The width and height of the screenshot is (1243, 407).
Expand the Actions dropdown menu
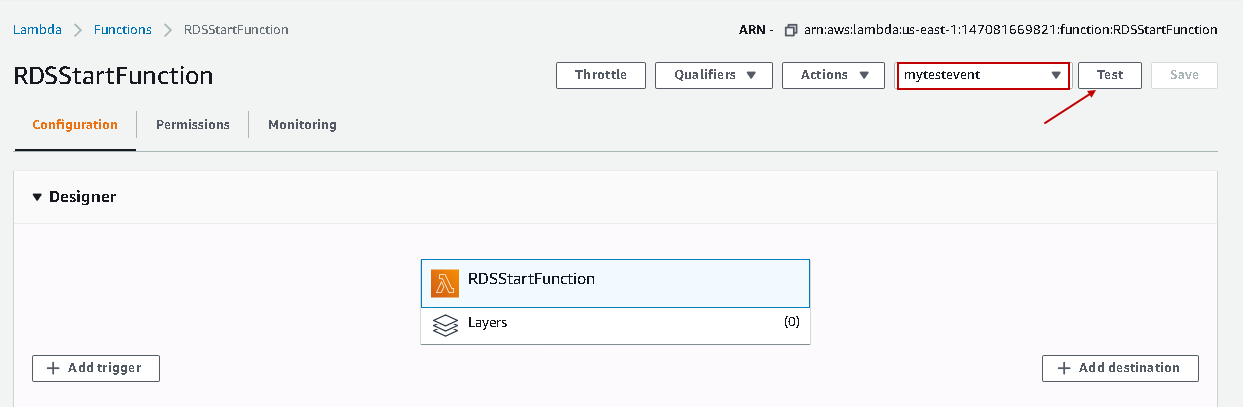pyautogui.click(x=833, y=75)
